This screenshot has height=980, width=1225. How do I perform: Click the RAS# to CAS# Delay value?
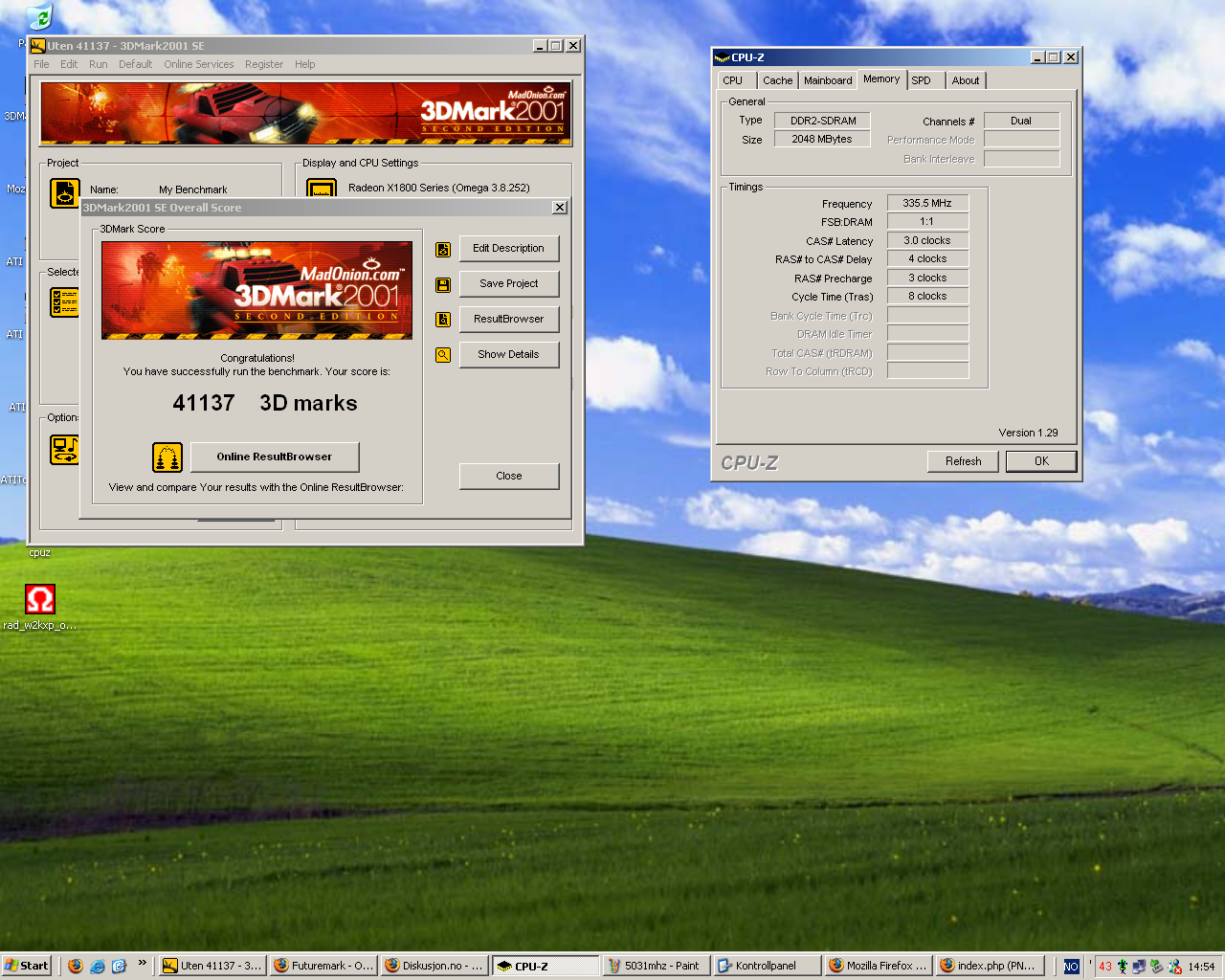coord(927,258)
